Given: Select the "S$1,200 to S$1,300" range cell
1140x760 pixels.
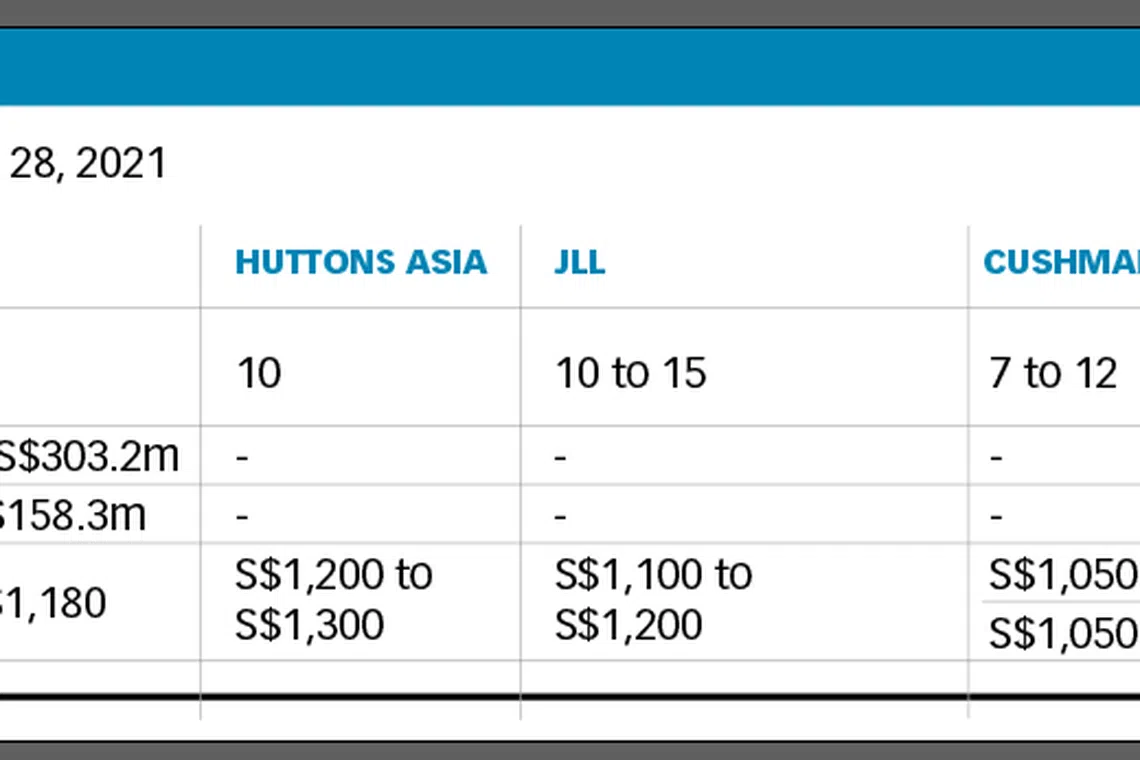Looking at the screenshot, I should (x=333, y=599).
